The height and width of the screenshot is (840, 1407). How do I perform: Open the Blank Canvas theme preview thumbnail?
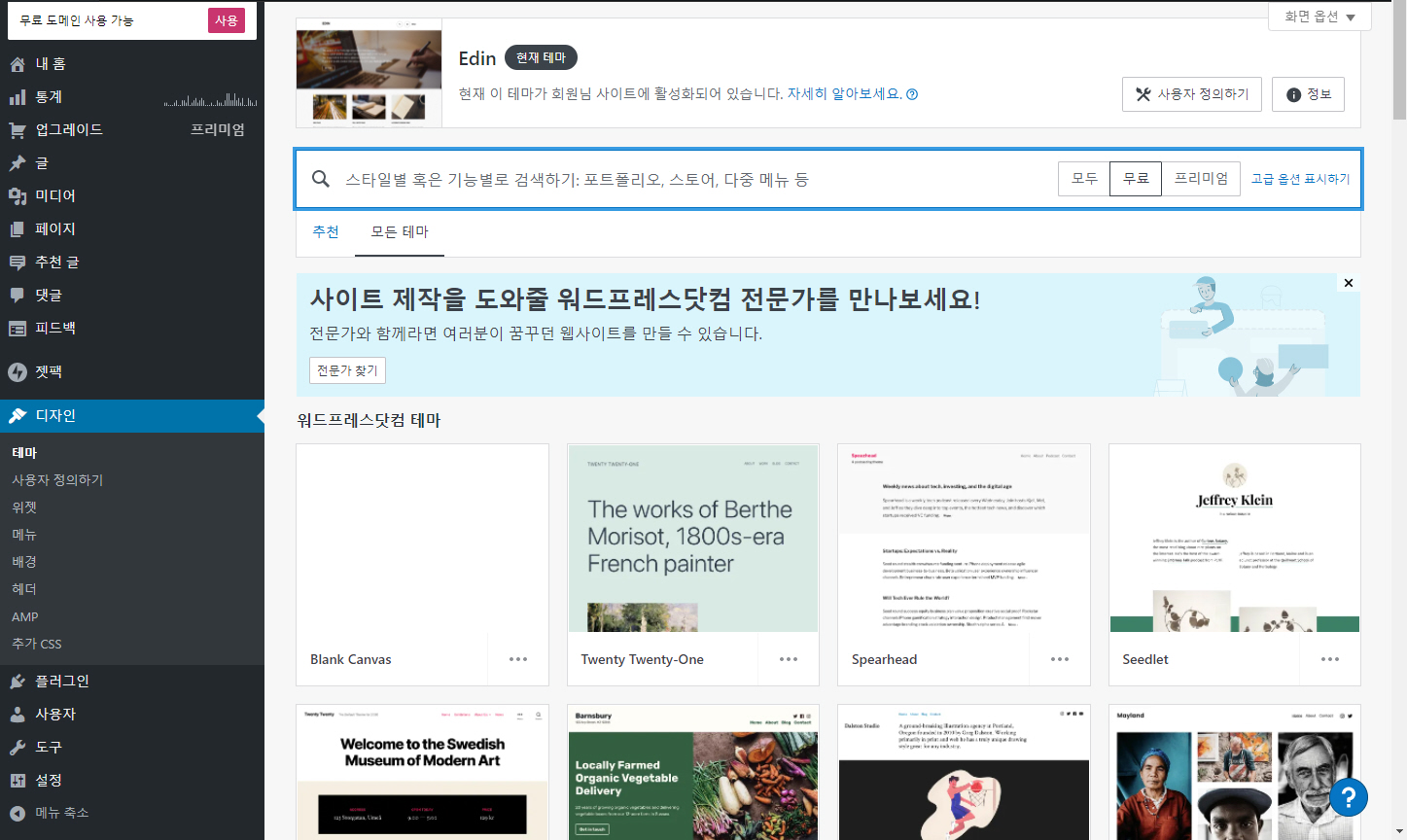click(422, 539)
